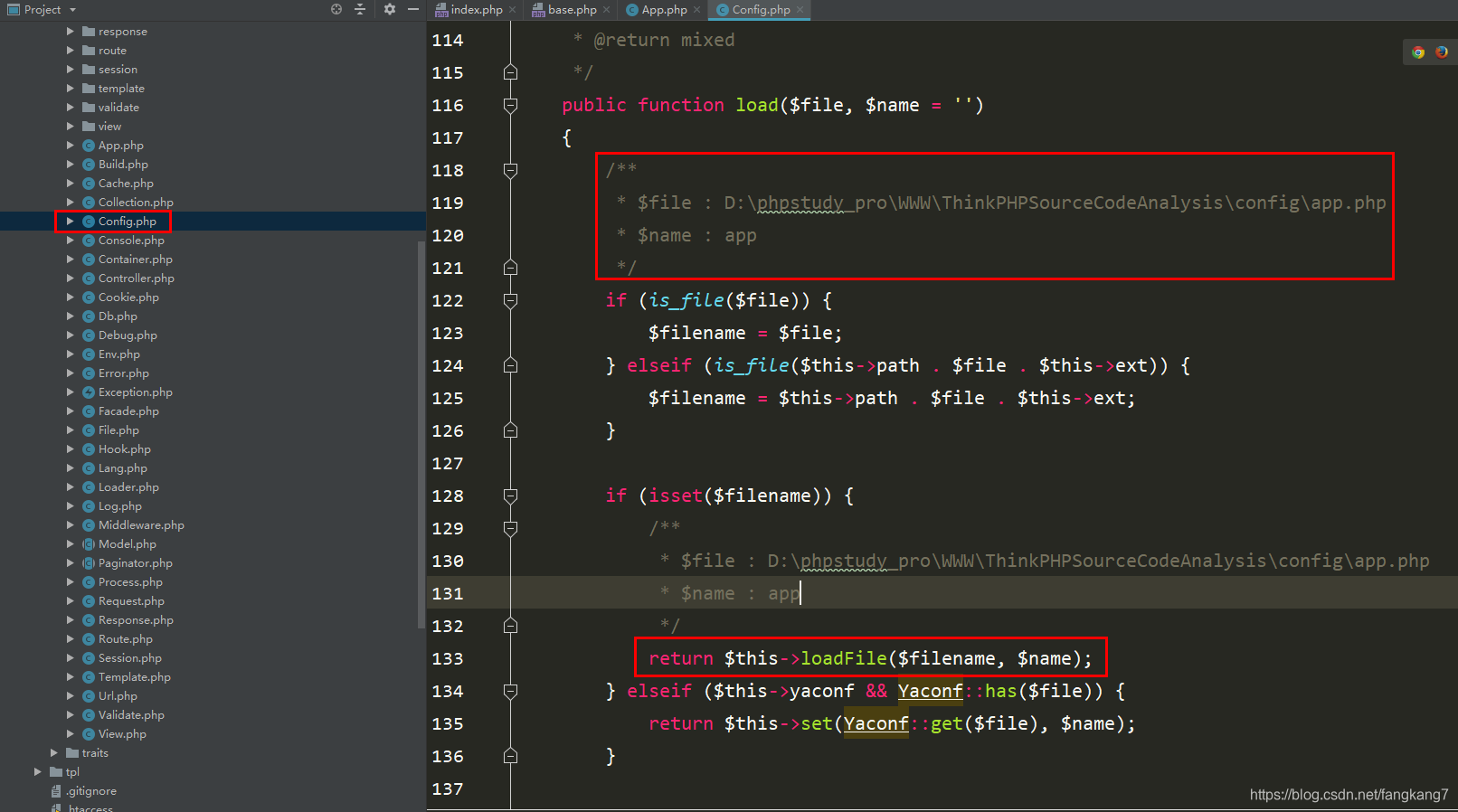The height and width of the screenshot is (812, 1458).
Task: Click the Yaconf class on line 134
Action: pos(930,691)
